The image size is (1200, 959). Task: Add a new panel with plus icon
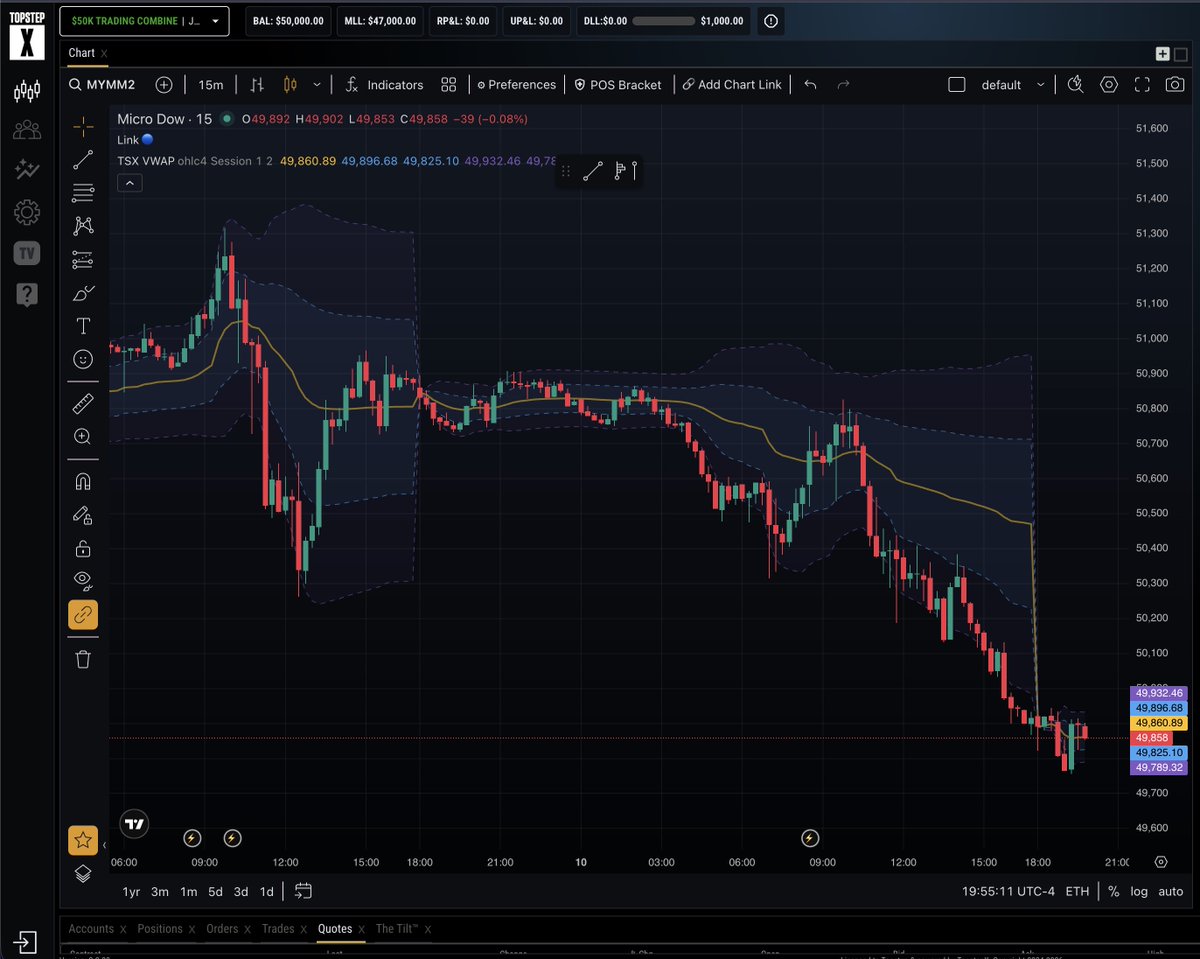click(x=1162, y=54)
